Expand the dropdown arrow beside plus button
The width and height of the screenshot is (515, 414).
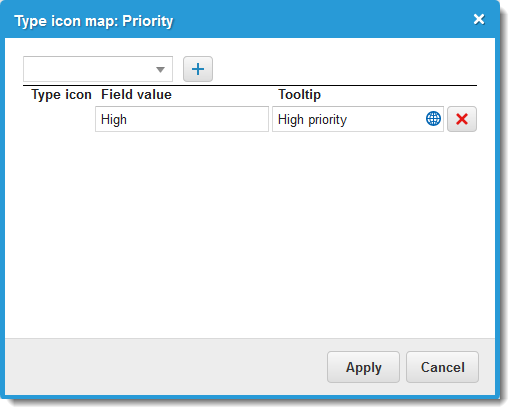point(160,69)
